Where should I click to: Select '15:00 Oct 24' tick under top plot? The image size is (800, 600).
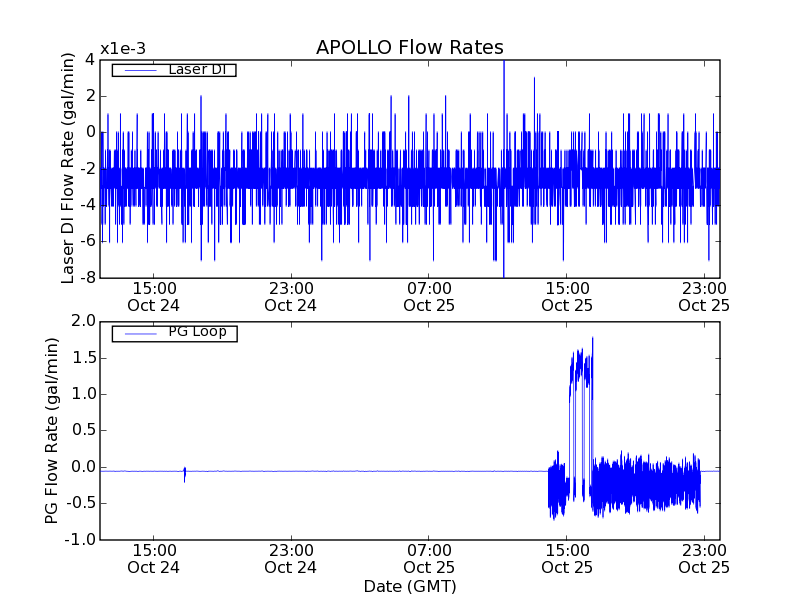(x=154, y=297)
